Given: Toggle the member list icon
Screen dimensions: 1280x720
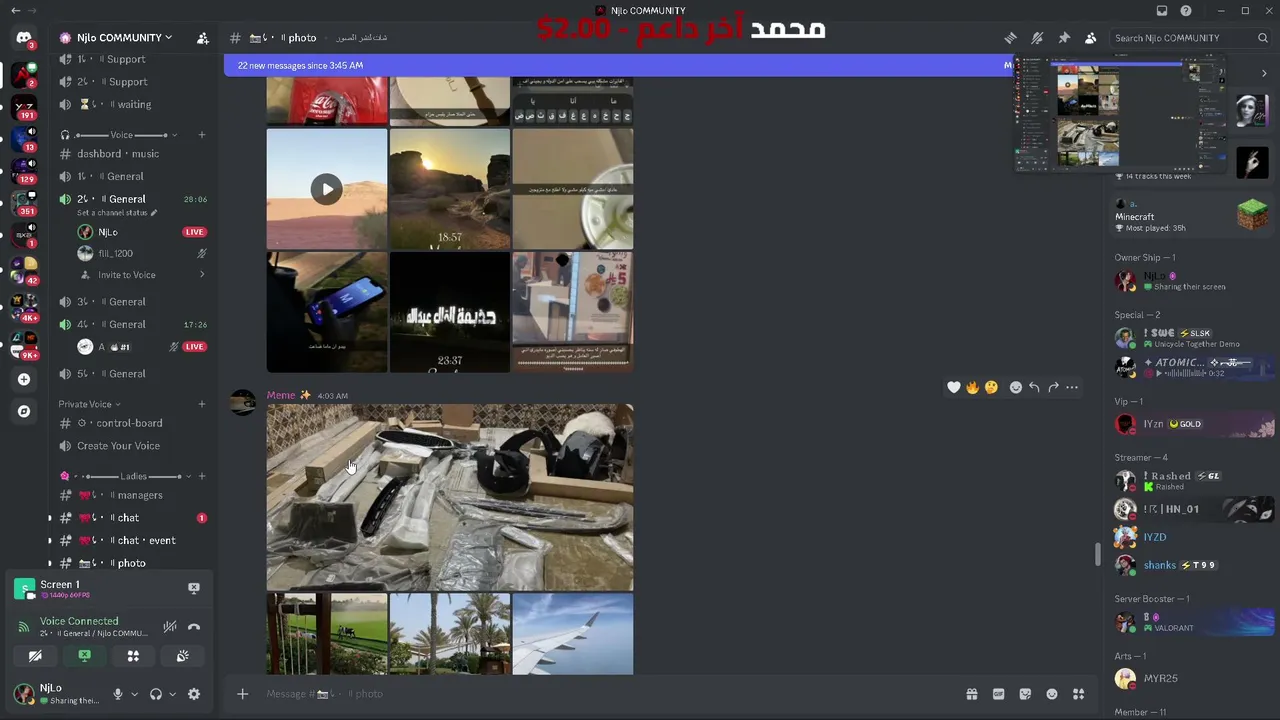Looking at the screenshot, I should tap(1091, 38).
